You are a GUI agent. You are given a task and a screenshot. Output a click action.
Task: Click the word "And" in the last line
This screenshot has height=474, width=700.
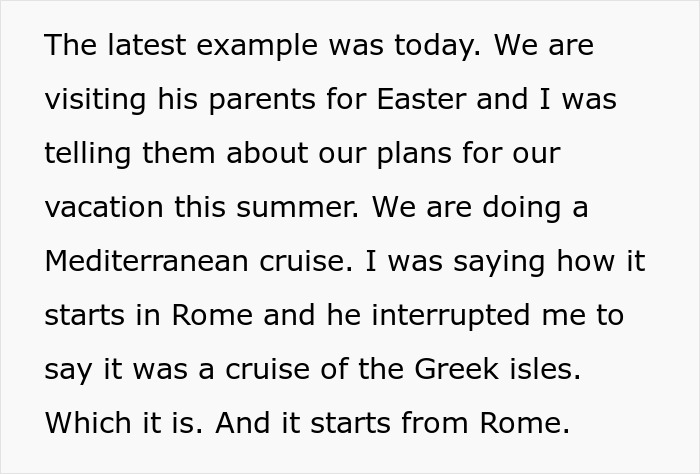tap(240, 423)
